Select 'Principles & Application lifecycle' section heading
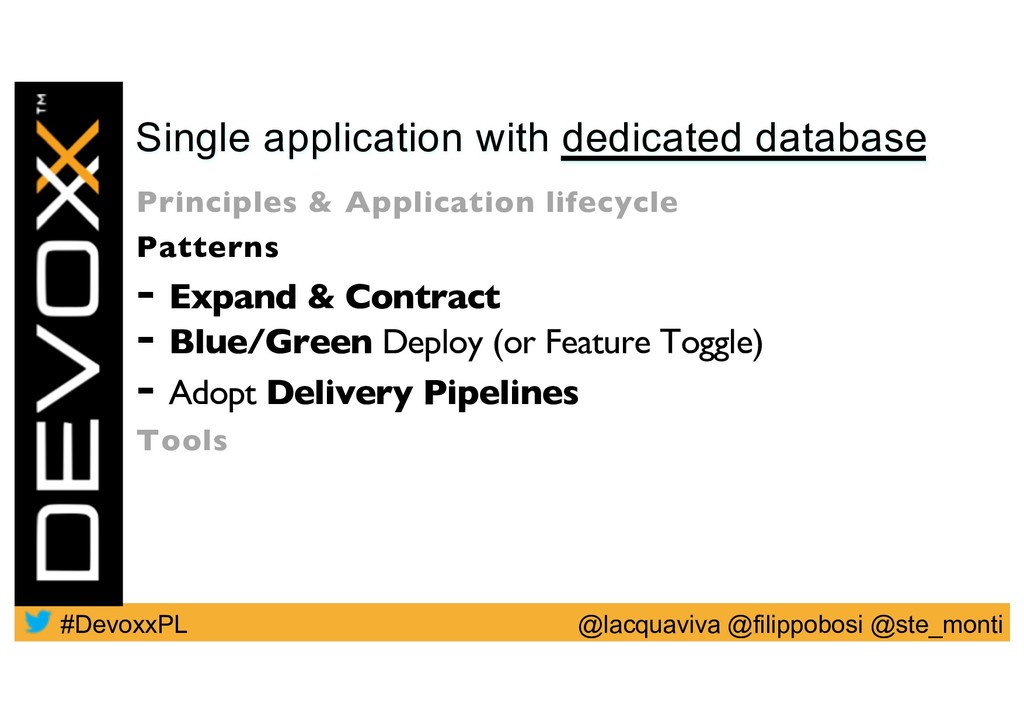Image resolution: width=1024 pixels, height=724 pixels. click(x=406, y=203)
